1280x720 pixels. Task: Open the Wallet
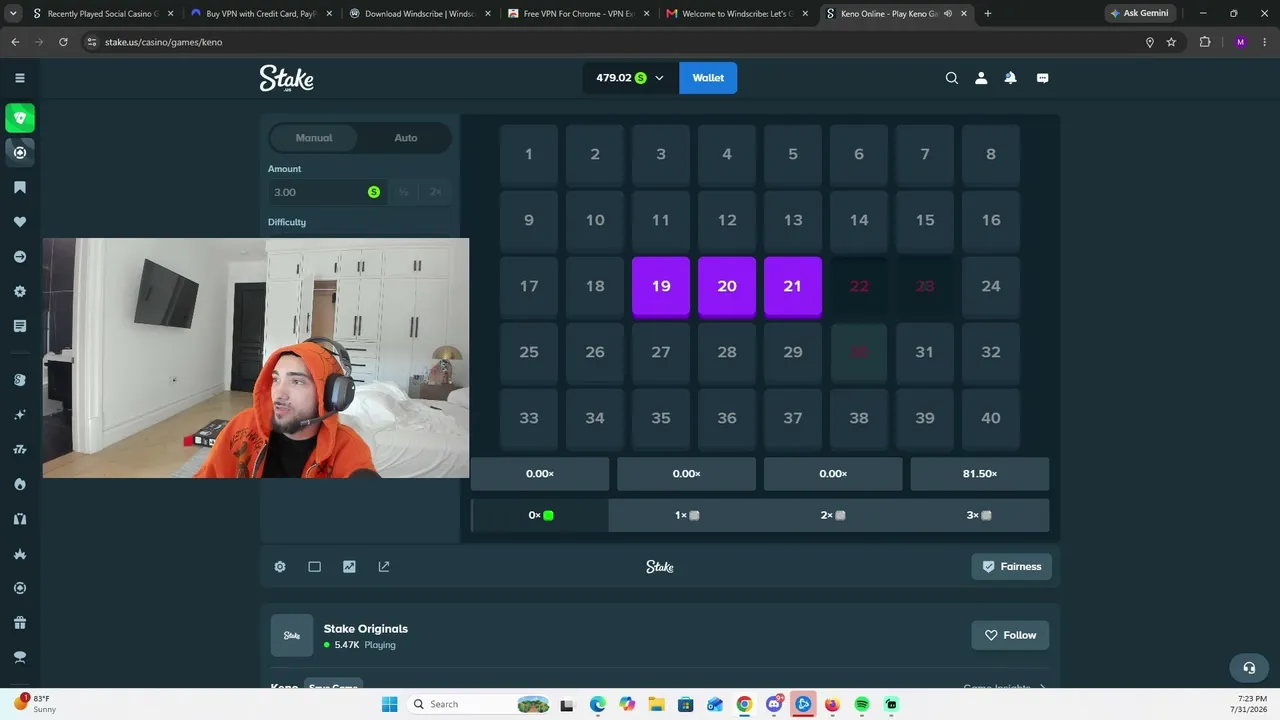pos(708,78)
